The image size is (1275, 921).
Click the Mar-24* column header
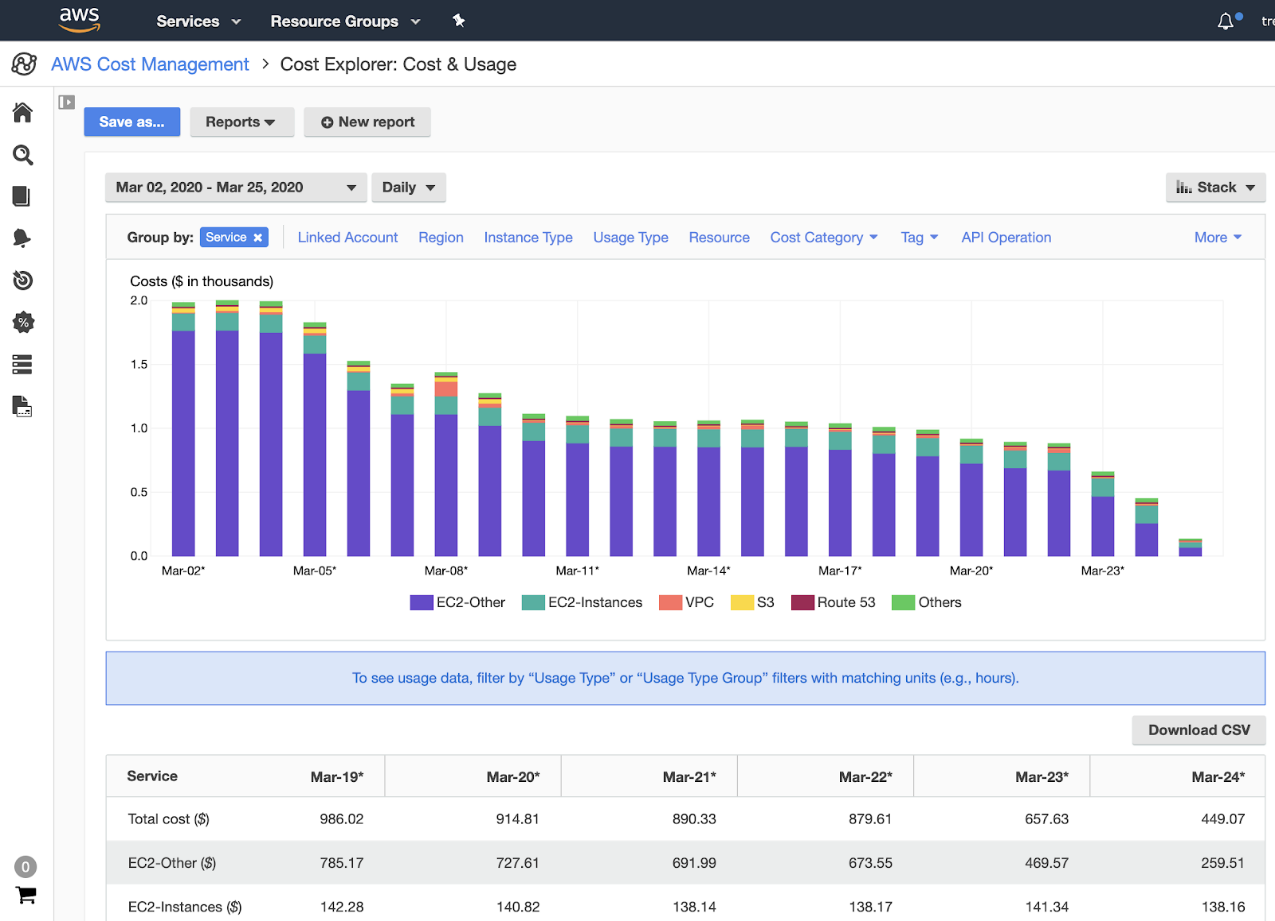tap(1218, 777)
